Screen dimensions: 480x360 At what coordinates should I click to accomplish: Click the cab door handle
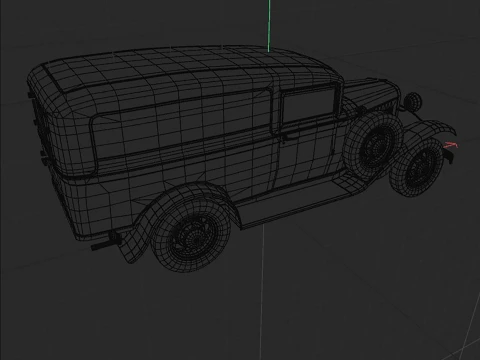(291, 136)
